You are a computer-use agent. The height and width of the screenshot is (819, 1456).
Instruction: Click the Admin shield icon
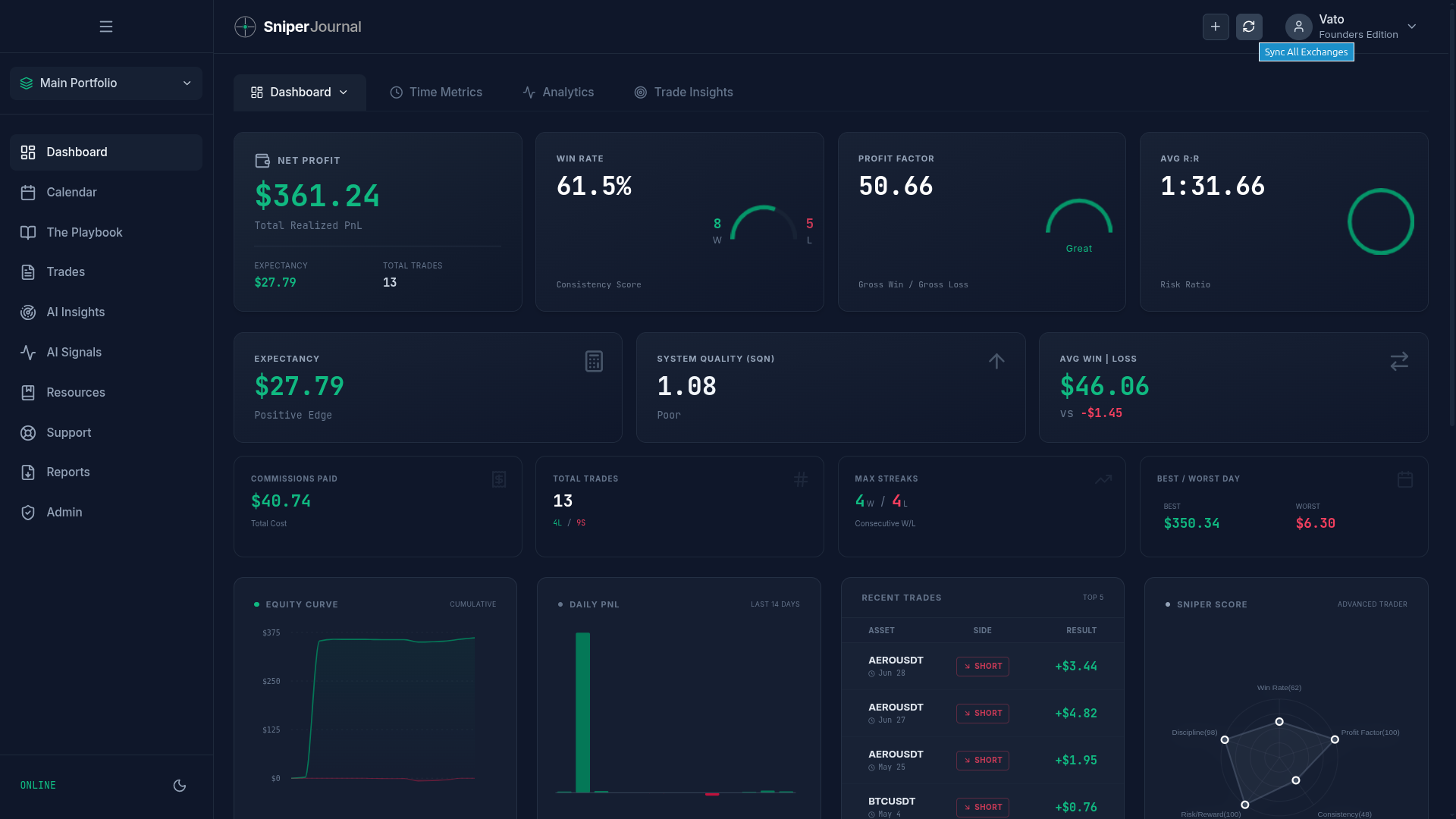(x=28, y=513)
